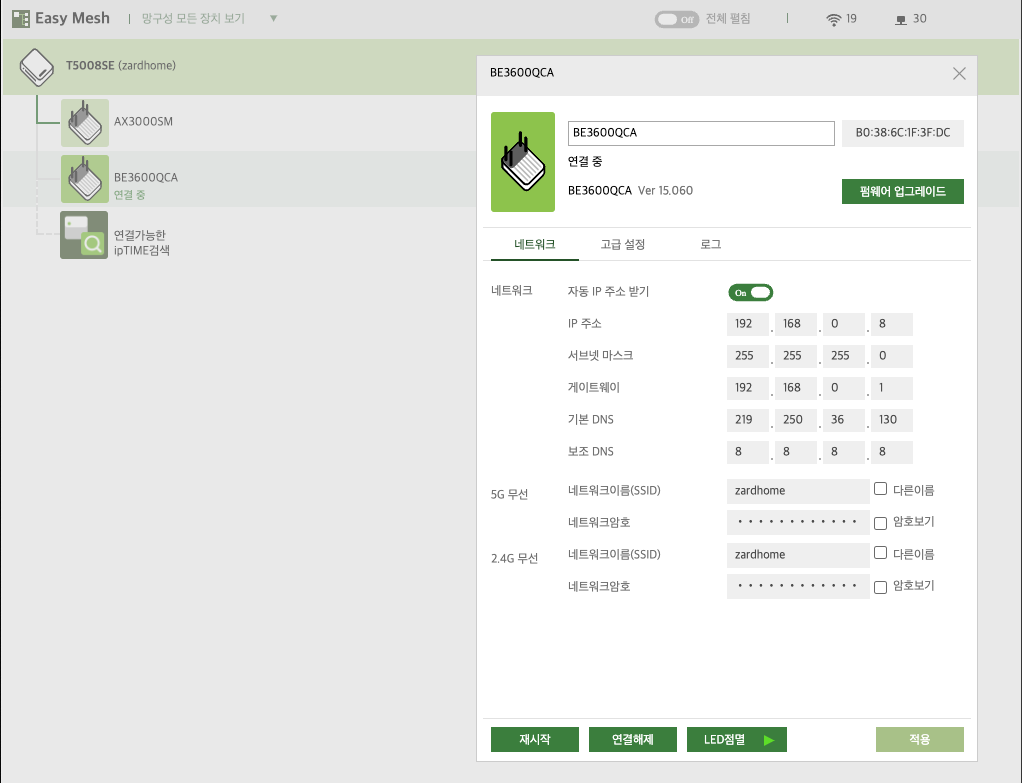Click the MAC address B0:38:6C:1F:3F:DC field
The width and height of the screenshot is (1022, 783).
(902, 133)
